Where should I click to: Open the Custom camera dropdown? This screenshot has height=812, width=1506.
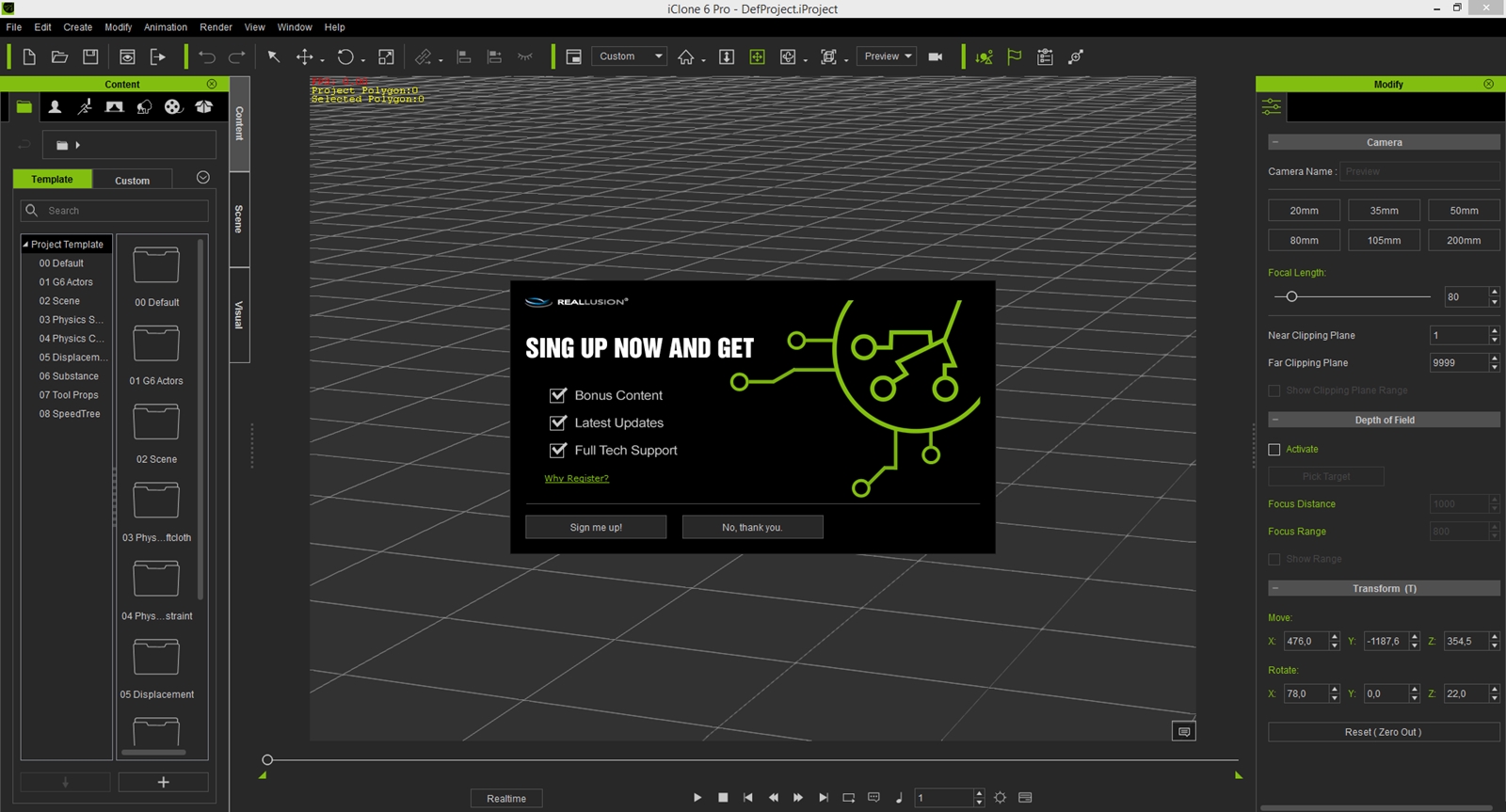pyautogui.click(x=629, y=56)
